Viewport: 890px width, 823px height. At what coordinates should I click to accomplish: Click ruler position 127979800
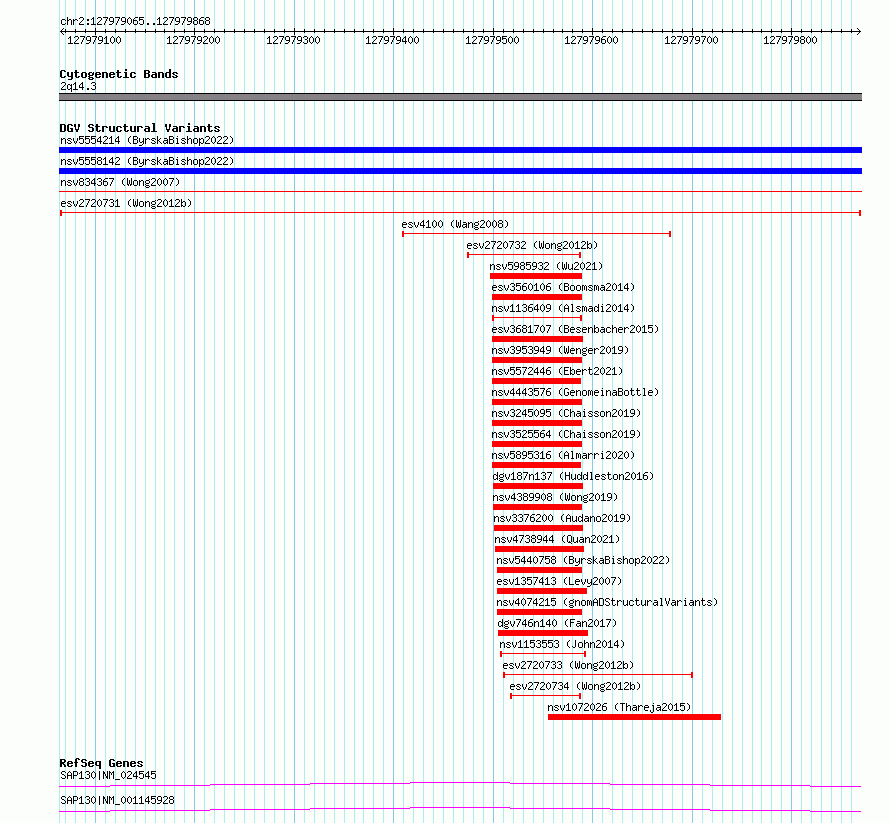pos(790,40)
